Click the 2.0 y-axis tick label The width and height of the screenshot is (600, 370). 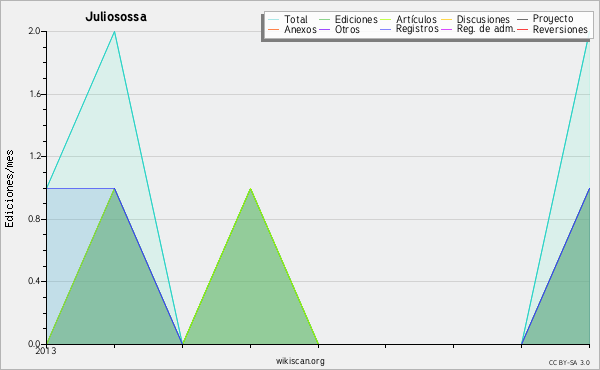(34, 31)
